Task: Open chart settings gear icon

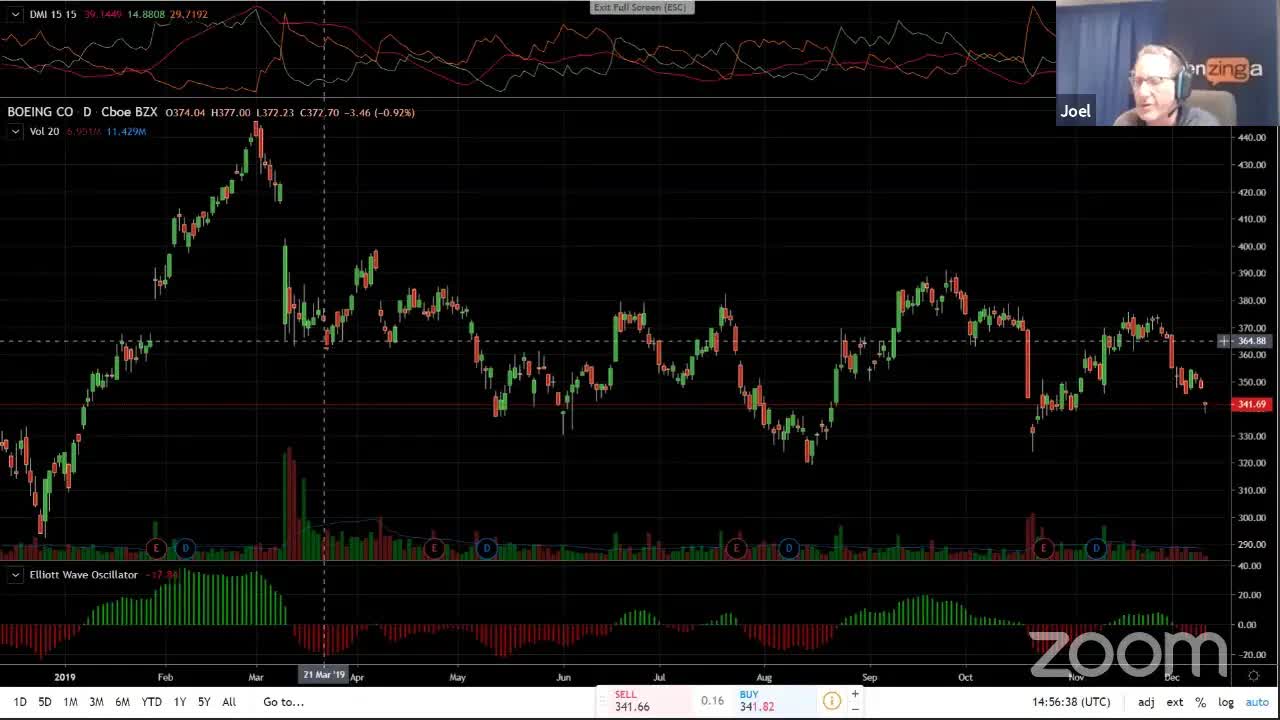Action: pyautogui.click(x=1253, y=676)
